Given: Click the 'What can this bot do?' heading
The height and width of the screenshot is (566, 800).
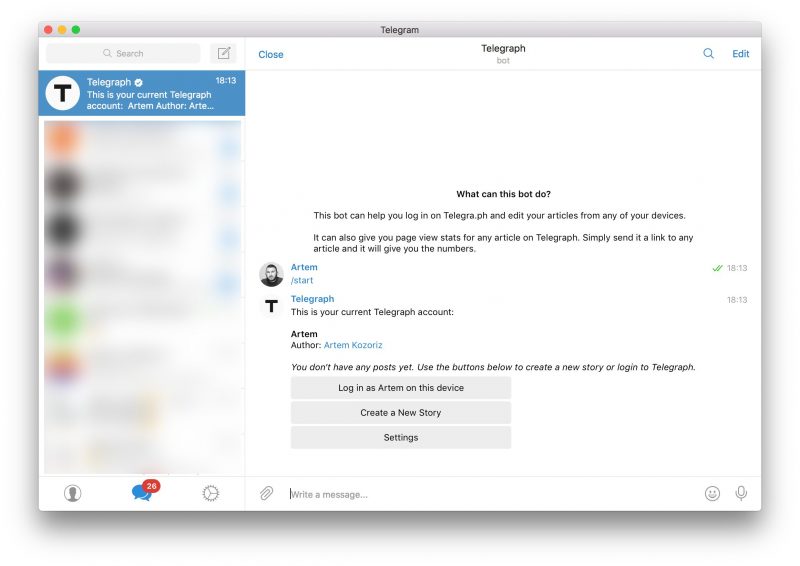Looking at the screenshot, I should pyautogui.click(x=503, y=194).
